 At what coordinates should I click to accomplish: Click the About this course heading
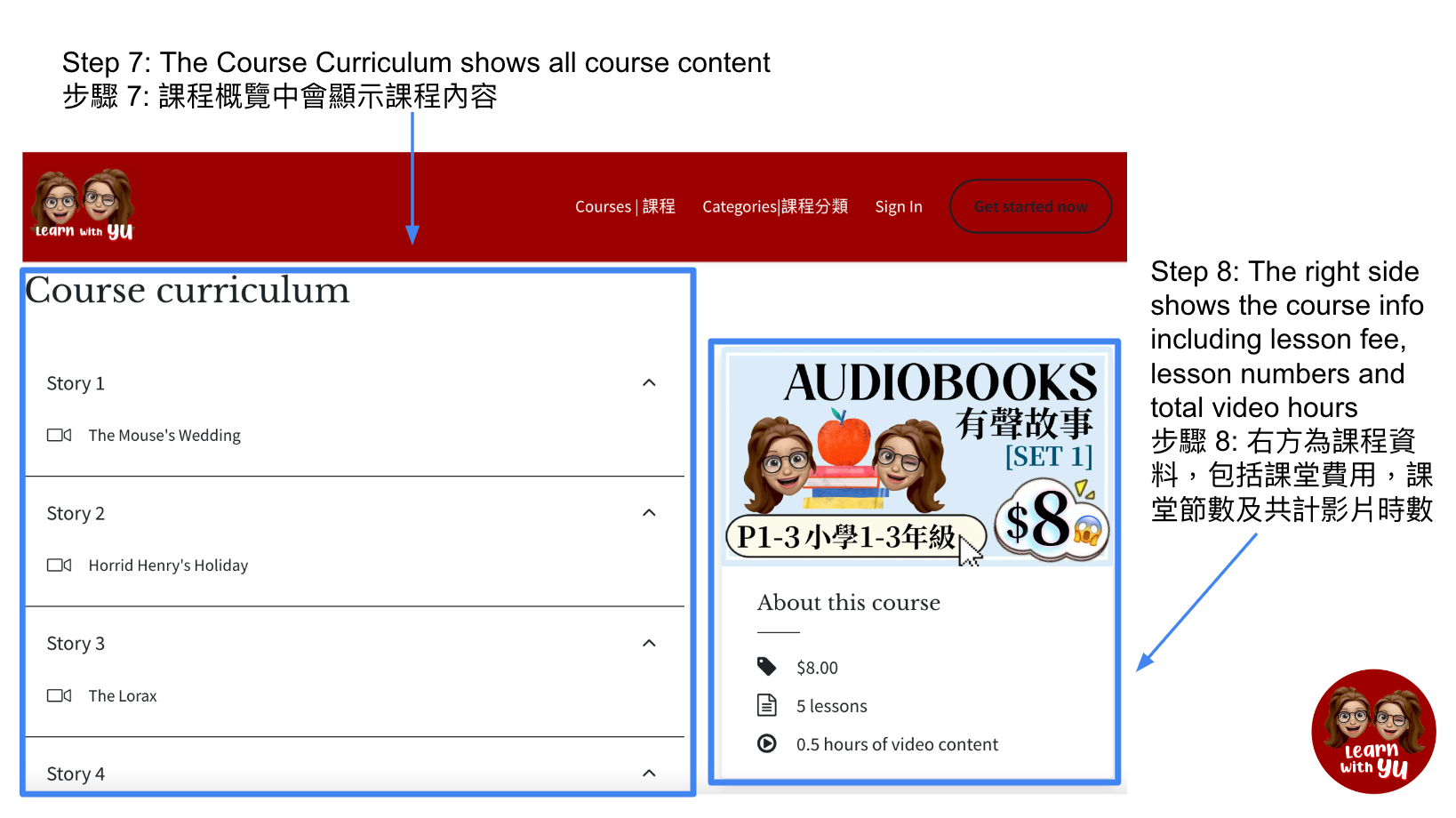click(849, 602)
